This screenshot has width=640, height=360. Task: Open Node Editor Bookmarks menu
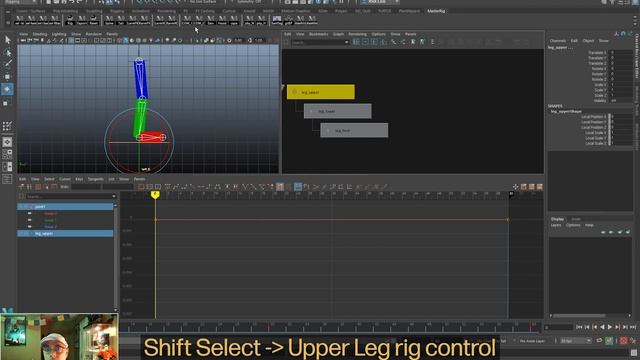click(318, 34)
